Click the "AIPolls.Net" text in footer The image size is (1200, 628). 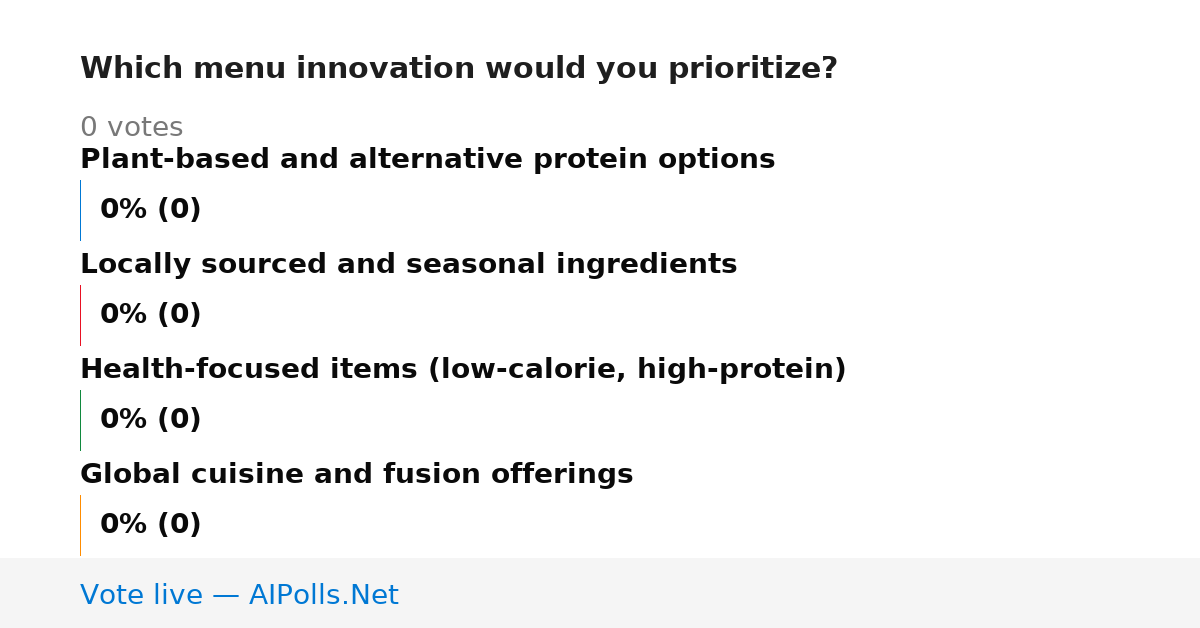[324, 596]
